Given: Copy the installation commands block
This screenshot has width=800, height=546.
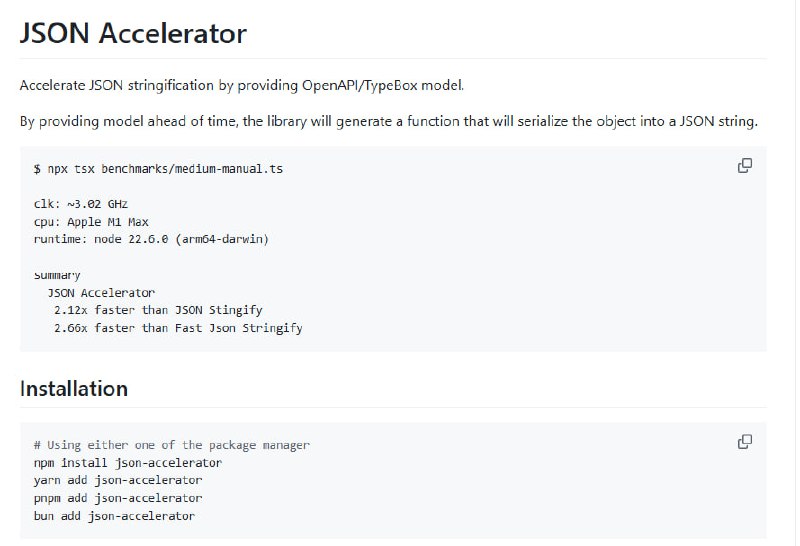Looking at the screenshot, I should coord(744,442).
